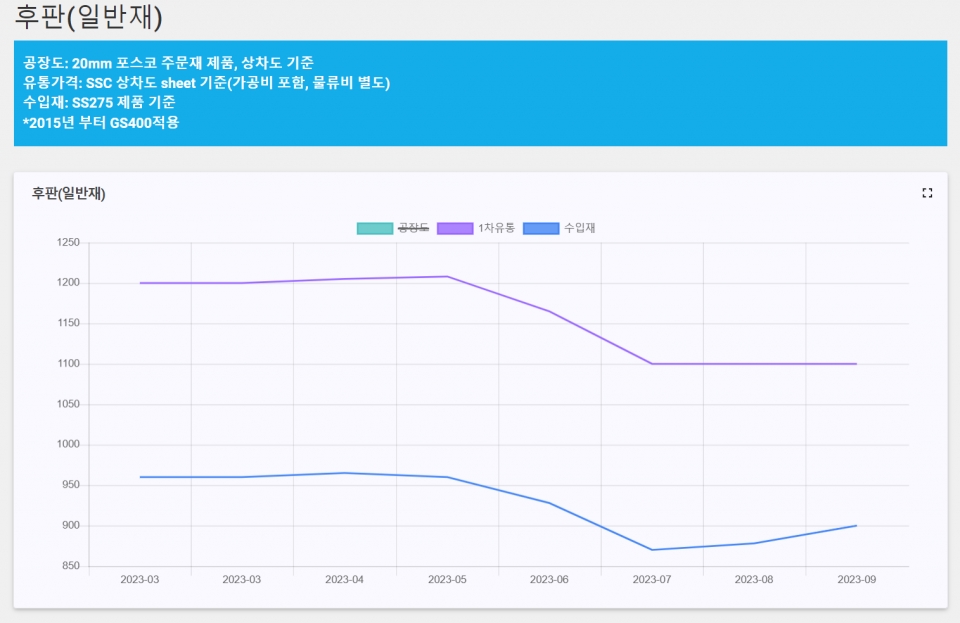Screen dimensions: 960x623
Task: Select the blue line low point at 2023-07
Action: (x=652, y=550)
